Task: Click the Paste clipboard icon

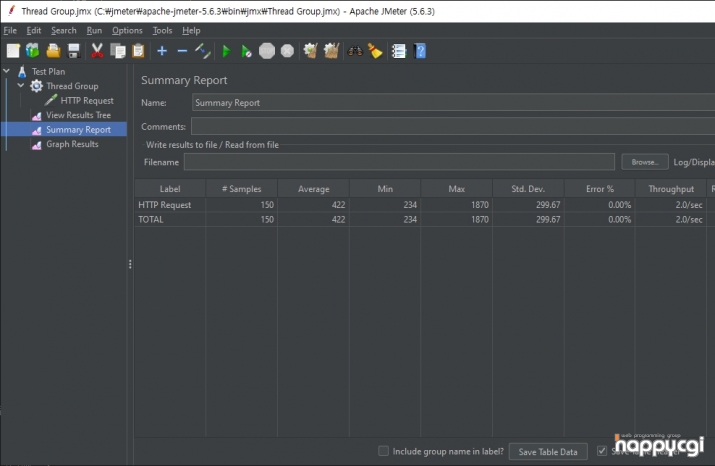Action: [x=138, y=51]
